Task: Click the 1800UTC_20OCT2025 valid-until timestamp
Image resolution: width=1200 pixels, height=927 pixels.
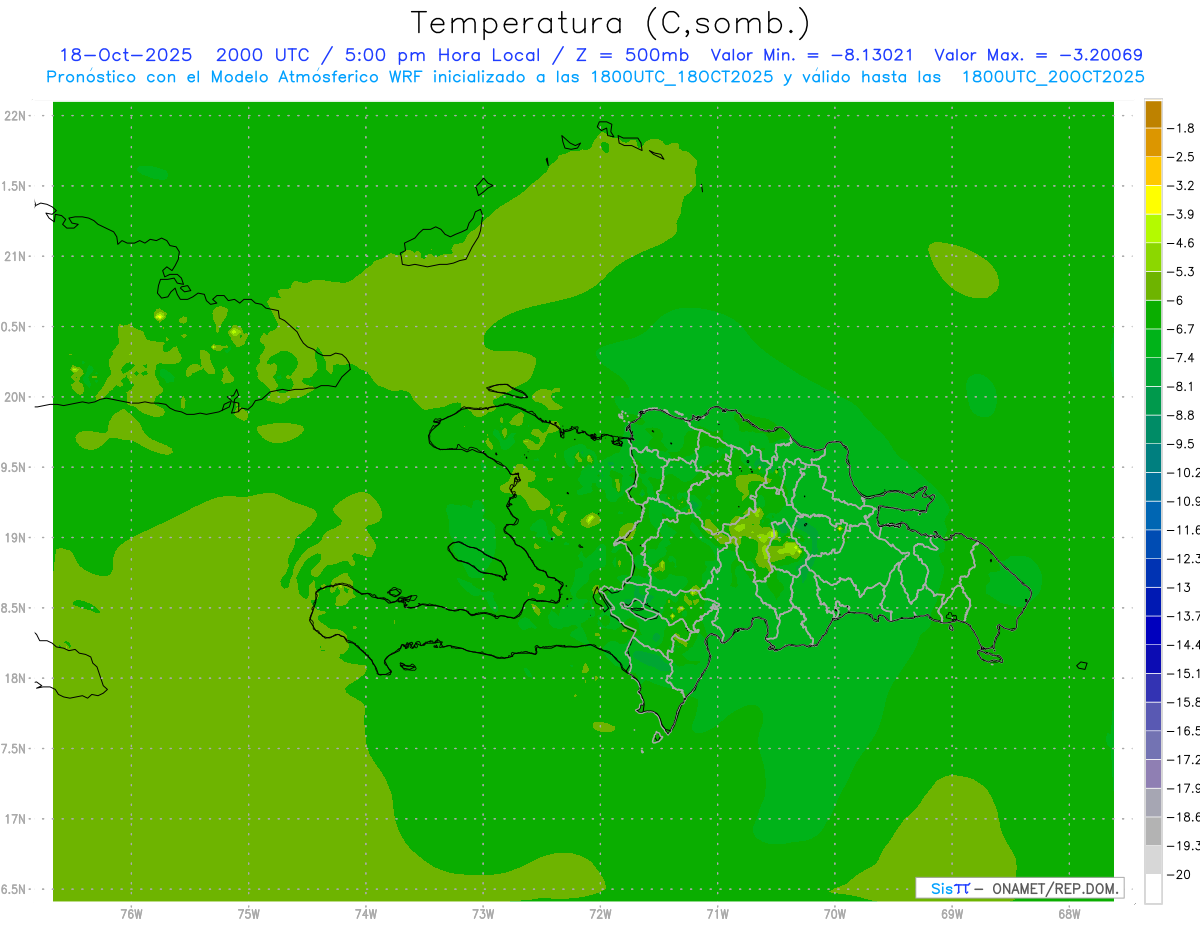Action: pyautogui.click(x=1052, y=76)
